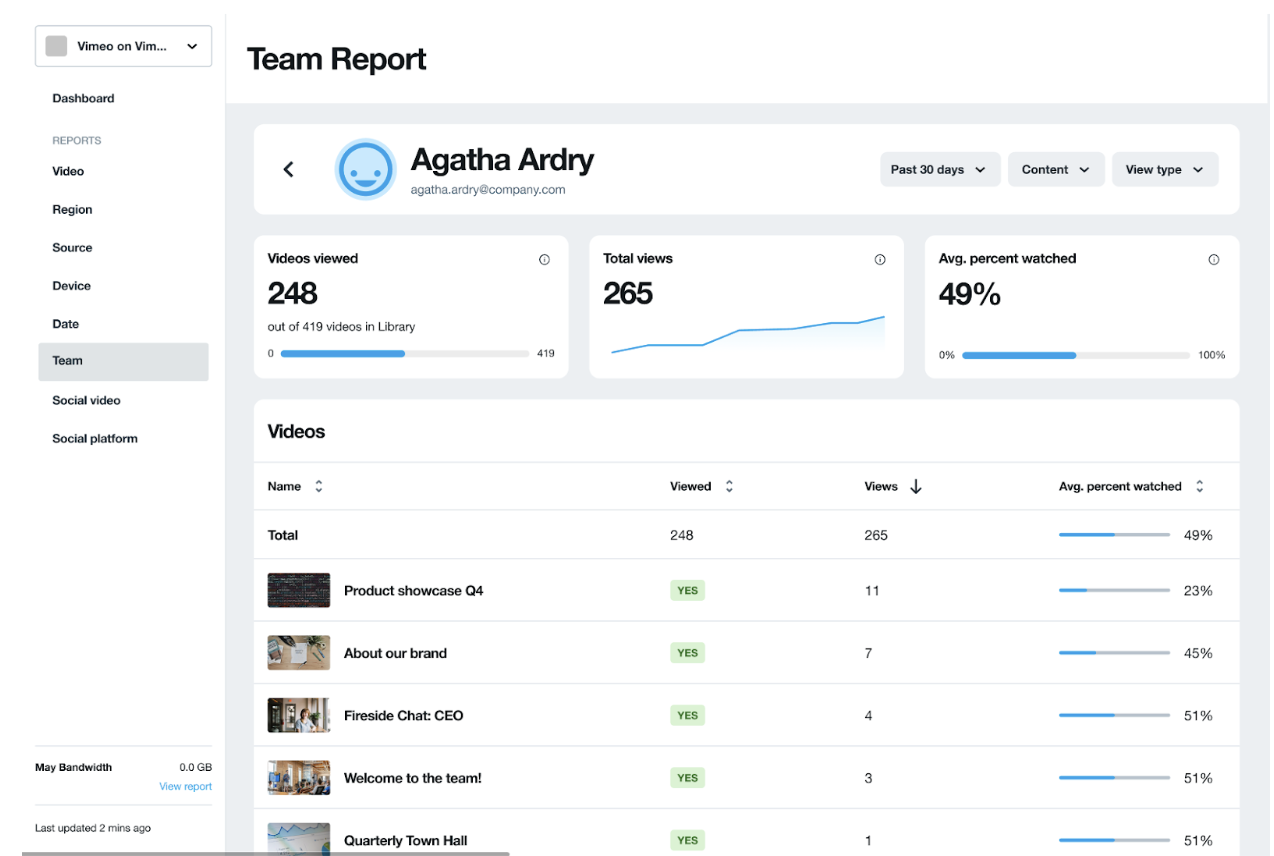
Task: Sort by Avg. percent watched column arrows
Action: pyautogui.click(x=1199, y=487)
